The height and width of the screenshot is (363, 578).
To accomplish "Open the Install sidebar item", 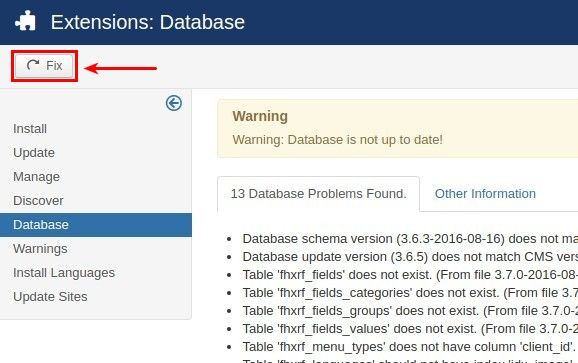I will [x=30, y=129].
